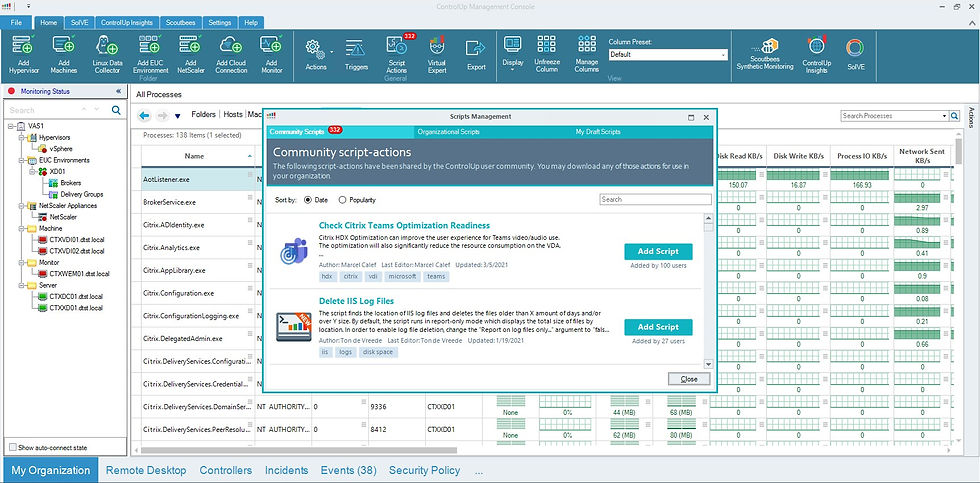The image size is (980, 483).
Task: Open the Column Preset dropdown
Action: [724, 55]
